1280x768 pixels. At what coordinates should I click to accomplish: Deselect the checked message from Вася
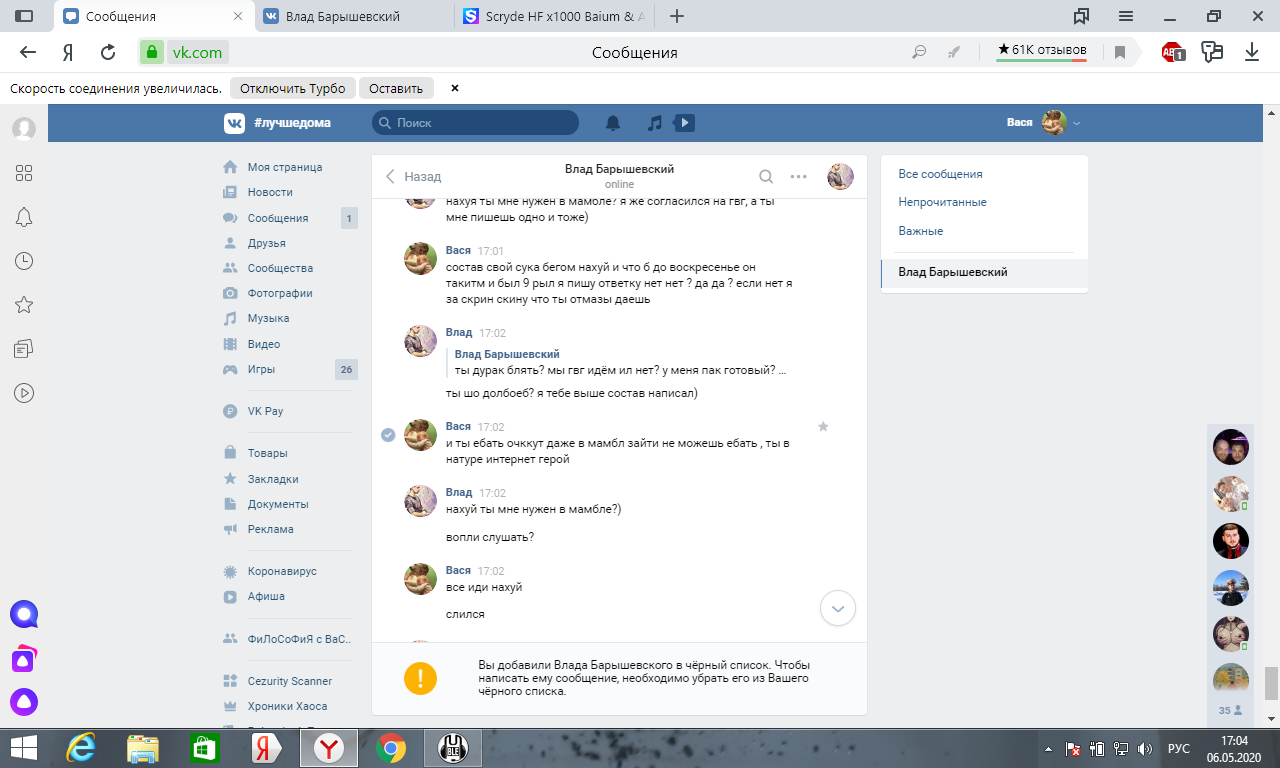(x=388, y=434)
